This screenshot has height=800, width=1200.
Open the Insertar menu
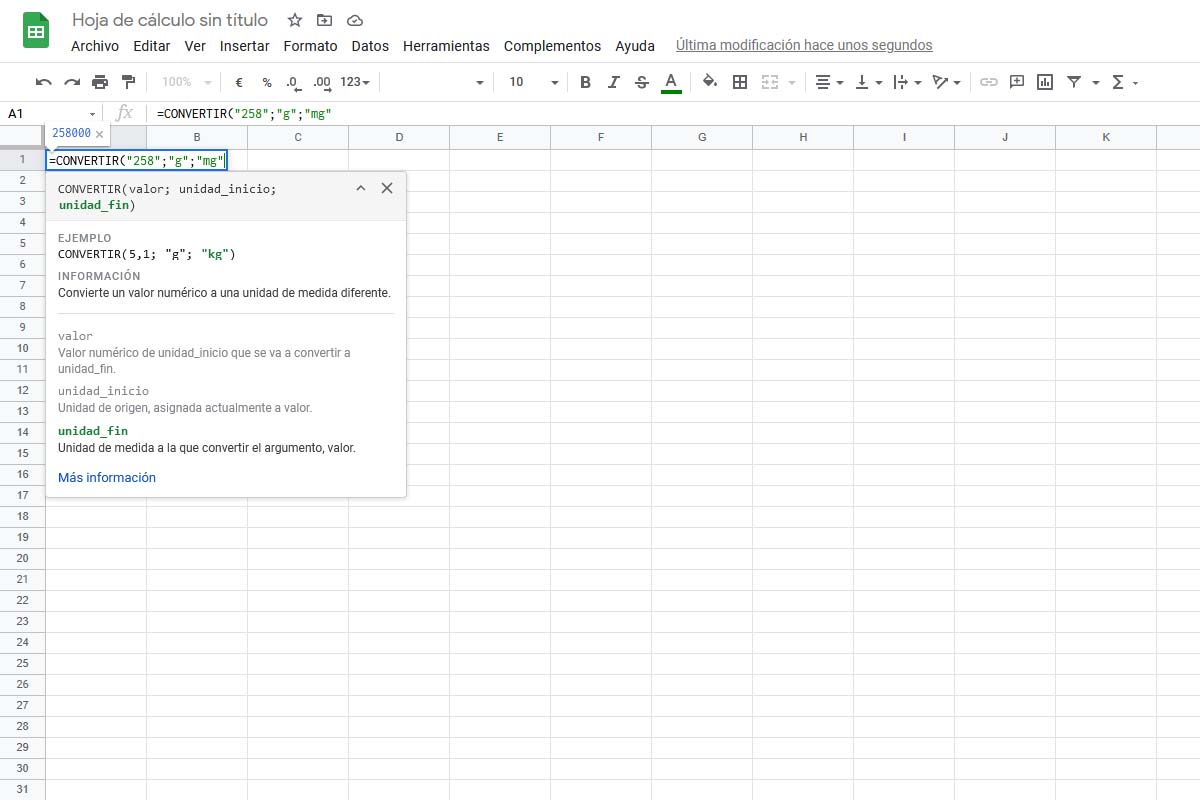(x=244, y=46)
